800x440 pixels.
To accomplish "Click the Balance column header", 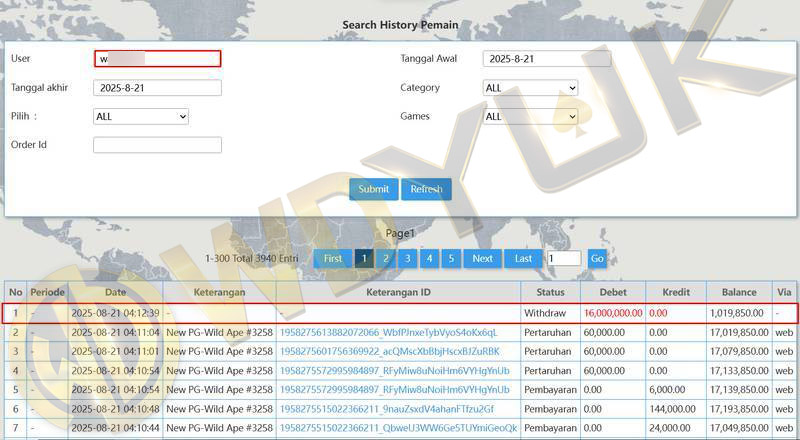I will tap(739, 292).
